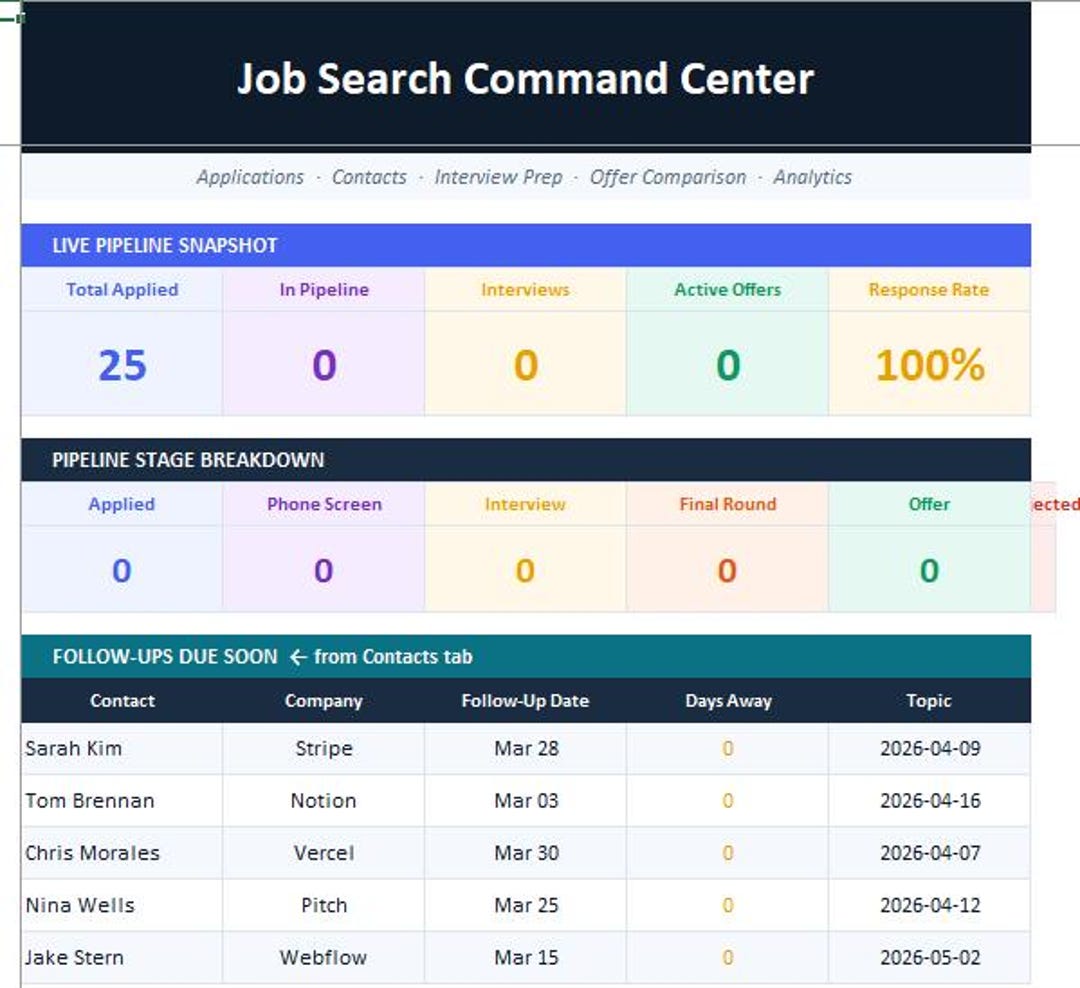Click the Company column header
This screenshot has width=1080, height=988.
click(x=324, y=700)
